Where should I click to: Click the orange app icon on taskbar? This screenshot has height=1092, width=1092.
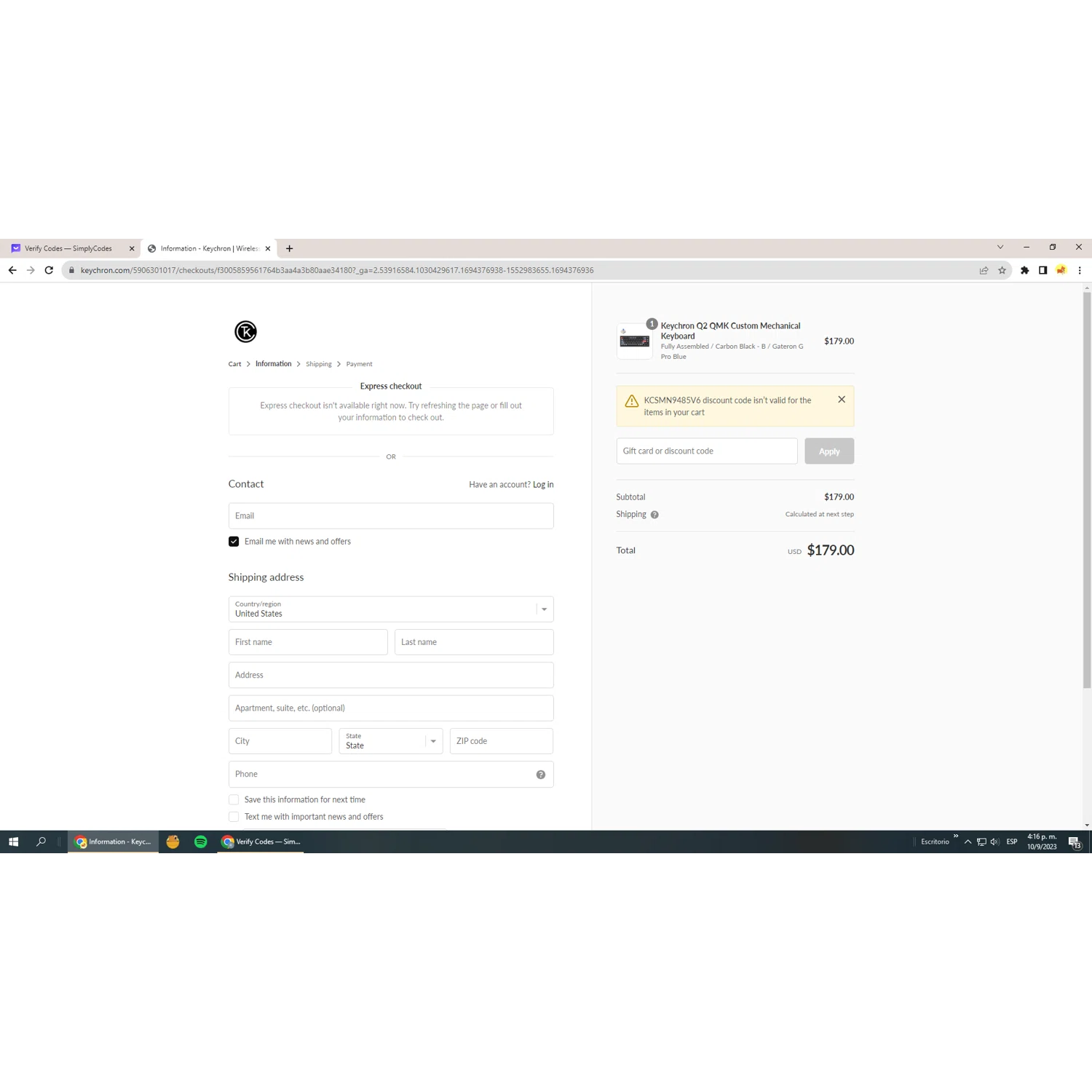tap(173, 842)
